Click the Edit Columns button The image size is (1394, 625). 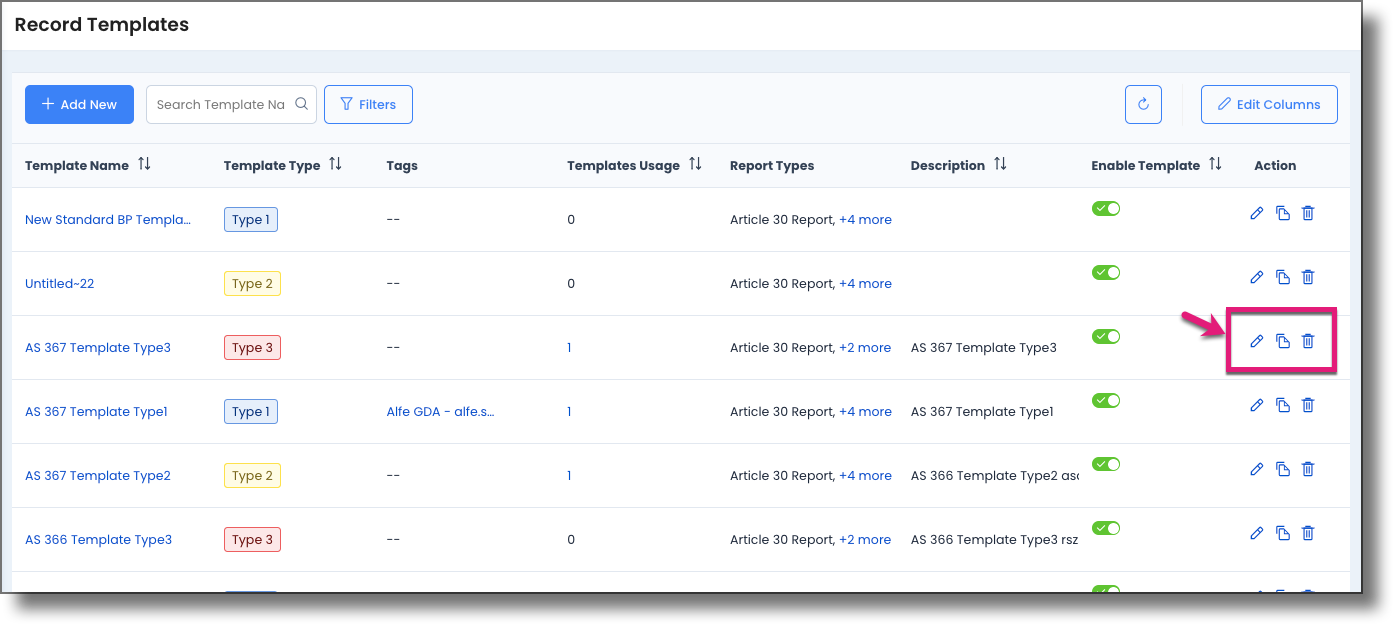coord(1269,104)
